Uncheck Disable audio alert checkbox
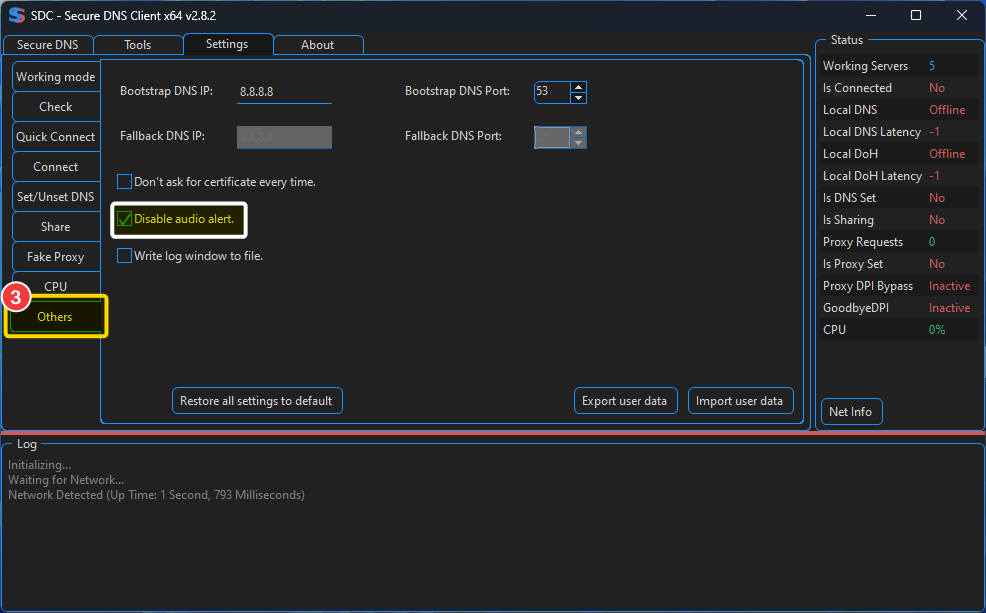The width and height of the screenshot is (986, 613). click(125, 219)
